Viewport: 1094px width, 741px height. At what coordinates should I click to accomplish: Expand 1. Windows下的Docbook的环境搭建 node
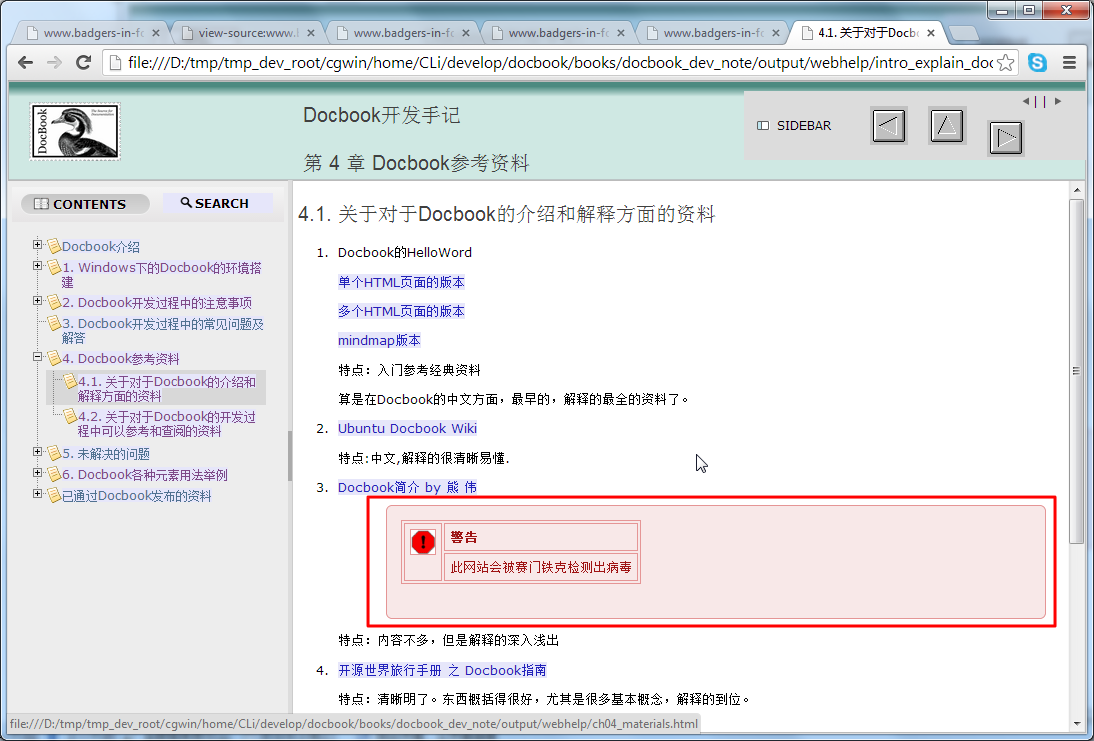pos(38,265)
